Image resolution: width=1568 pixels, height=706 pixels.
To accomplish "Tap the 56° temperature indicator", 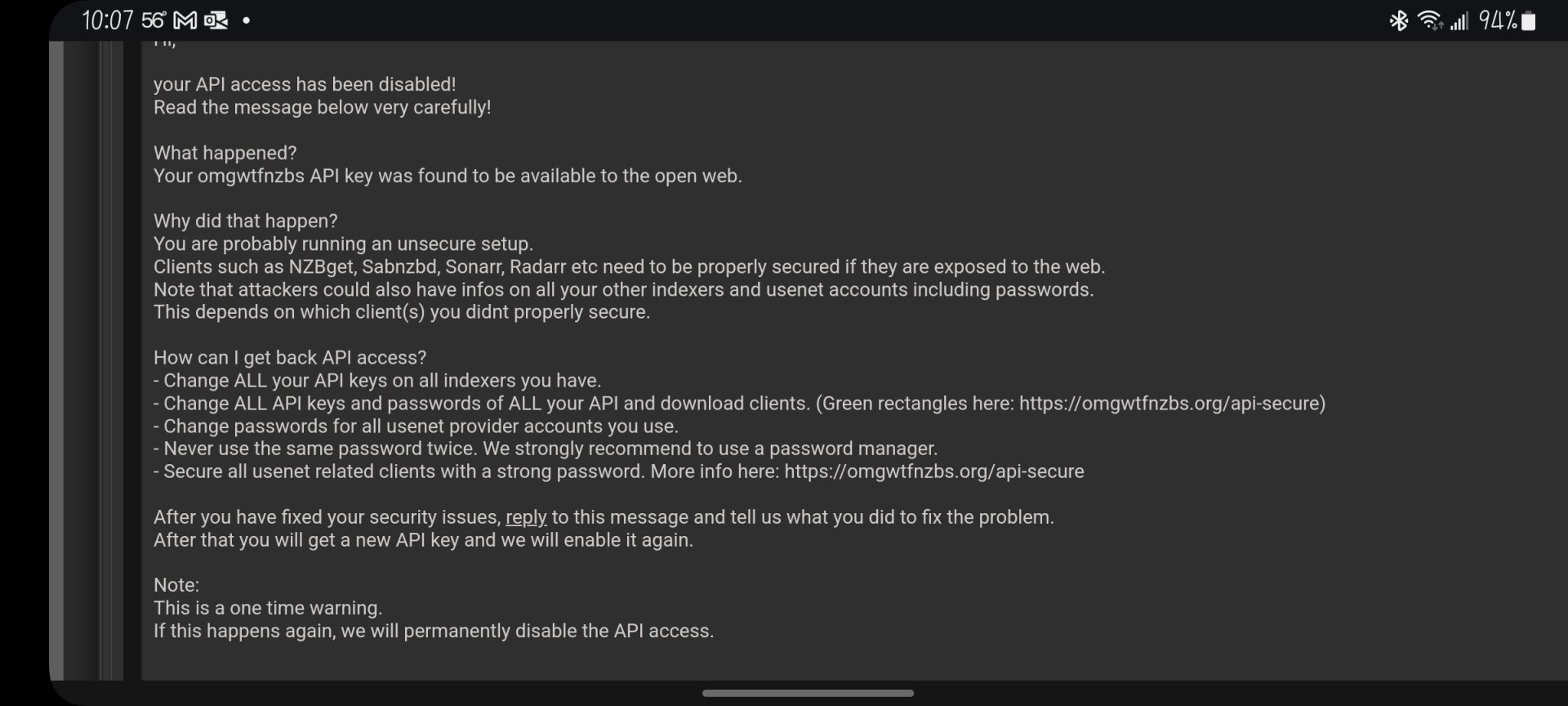I will click(153, 20).
